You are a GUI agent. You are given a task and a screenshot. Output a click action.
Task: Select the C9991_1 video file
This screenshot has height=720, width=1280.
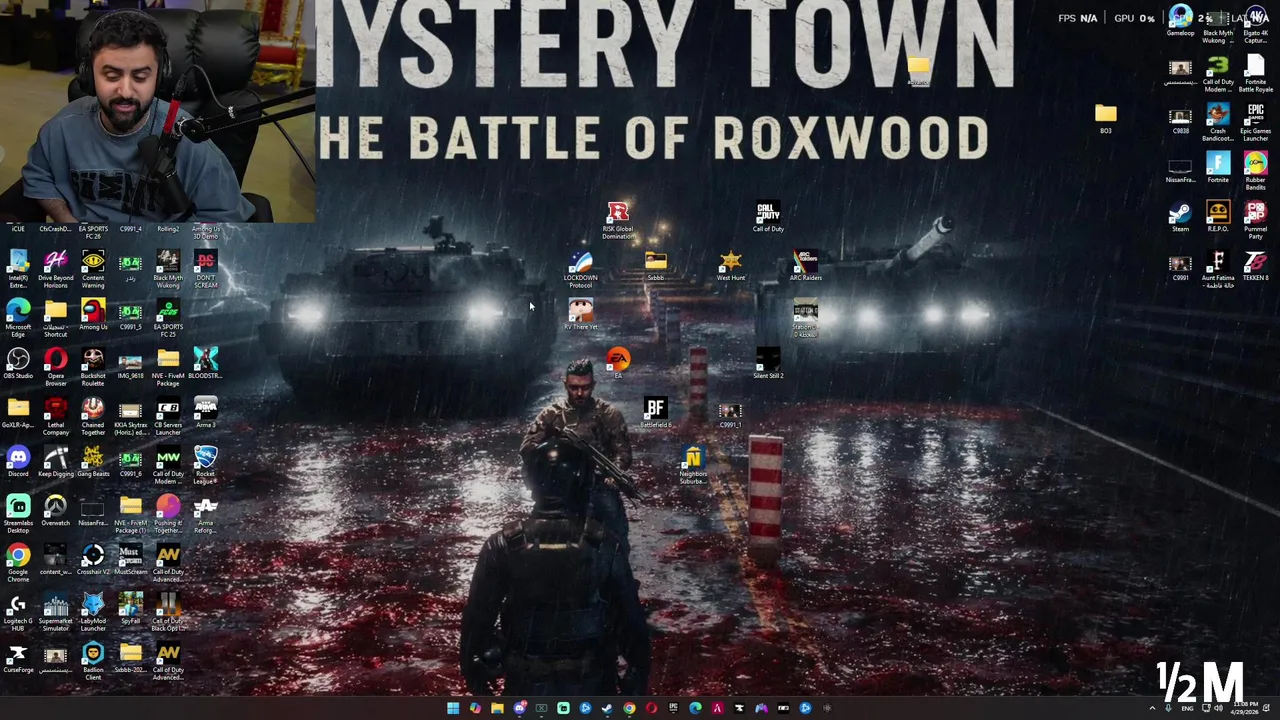(730, 413)
